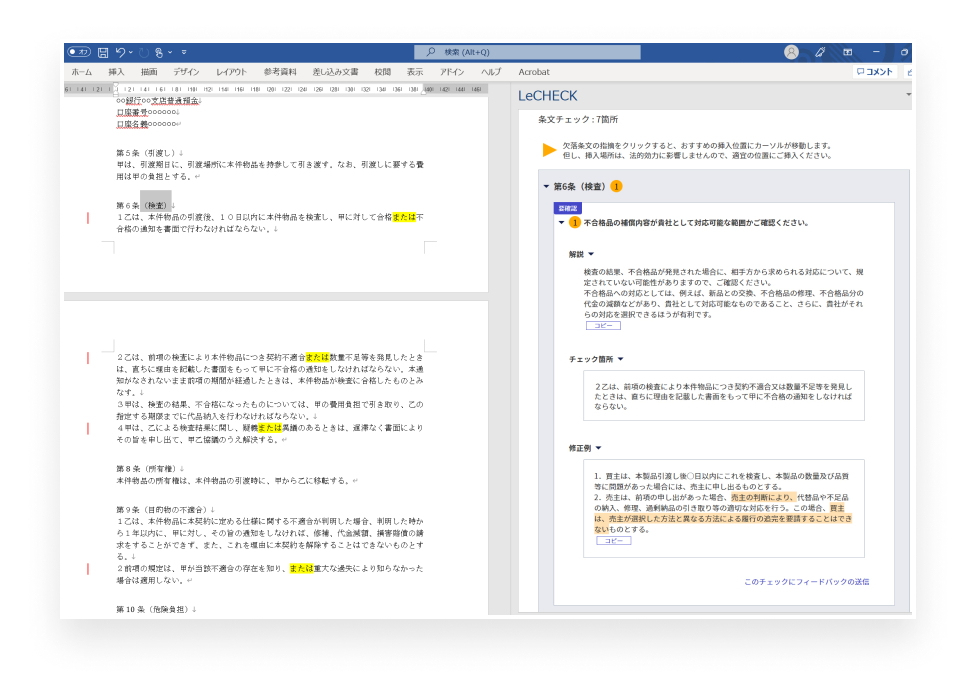The image size is (976, 699).
Task: Copy the 解説 explanation text
Action: (603, 326)
